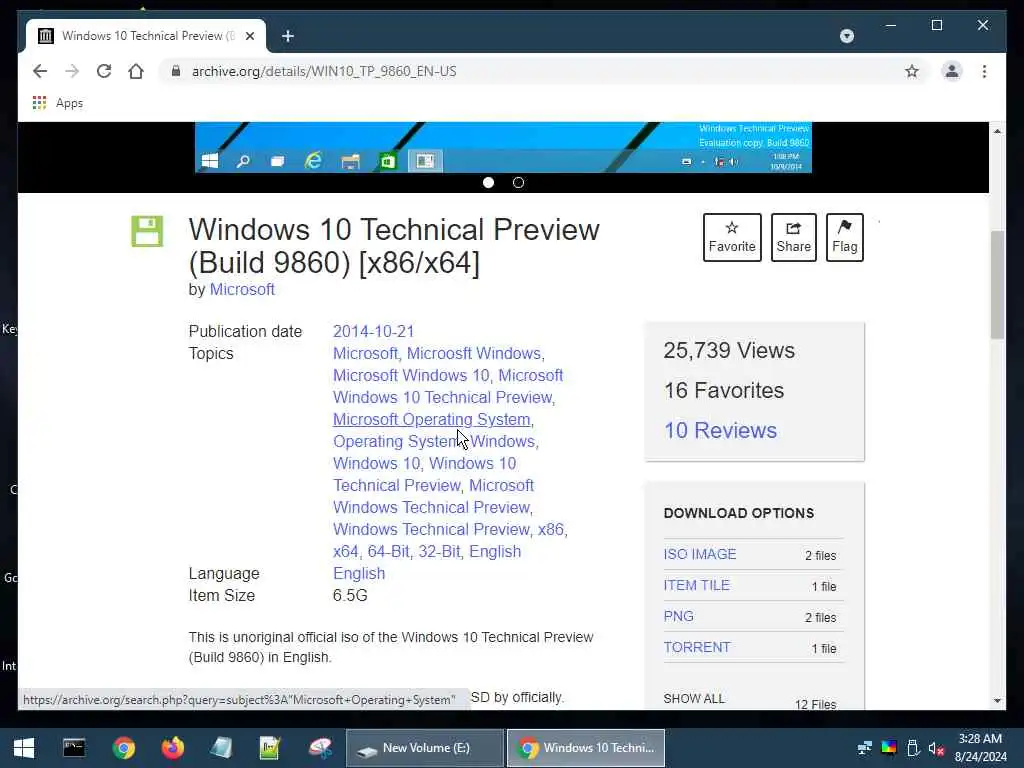Open the taskbar clock and date
This screenshot has width=1024, height=768.
point(981,748)
